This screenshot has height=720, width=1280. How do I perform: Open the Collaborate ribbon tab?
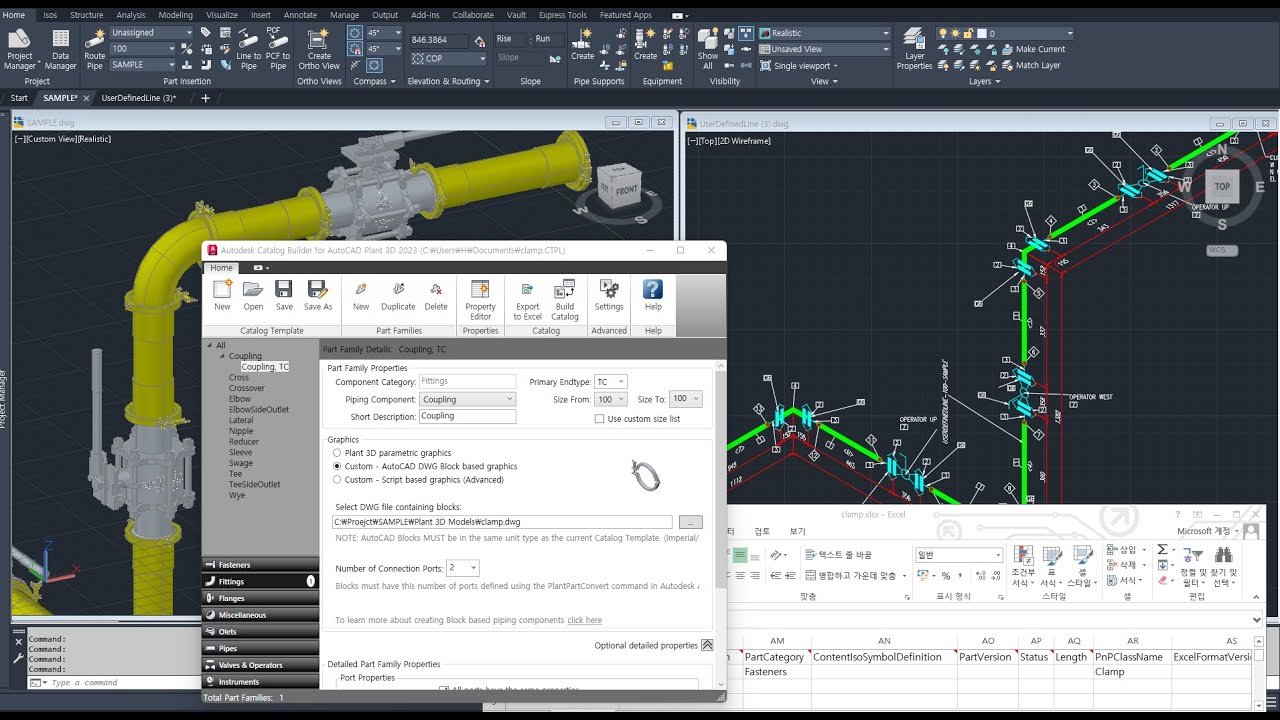pyautogui.click(x=473, y=15)
